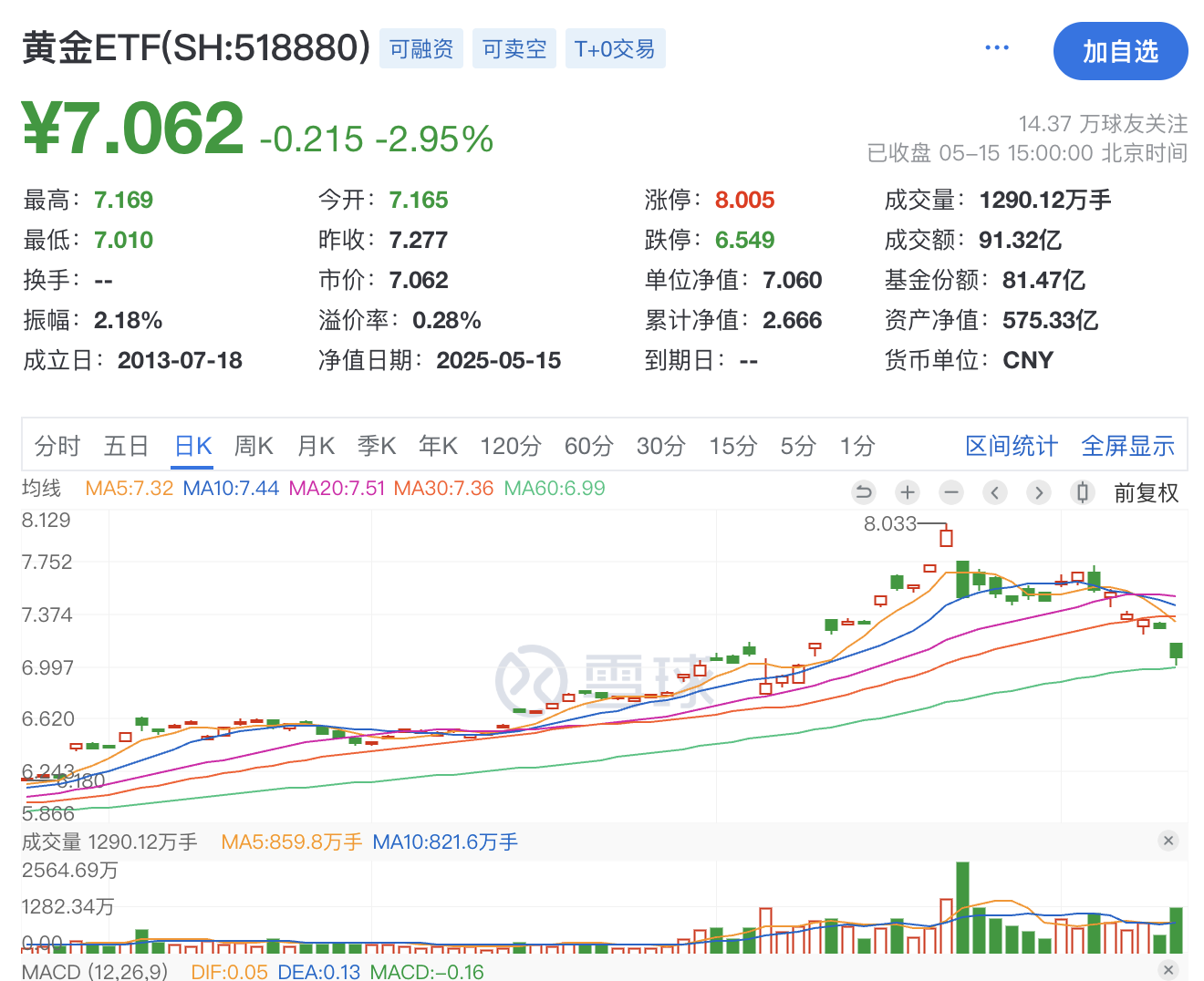Click the chart reset (undo arrow) icon
The height and width of the screenshot is (981, 1204).
pyautogui.click(x=863, y=493)
